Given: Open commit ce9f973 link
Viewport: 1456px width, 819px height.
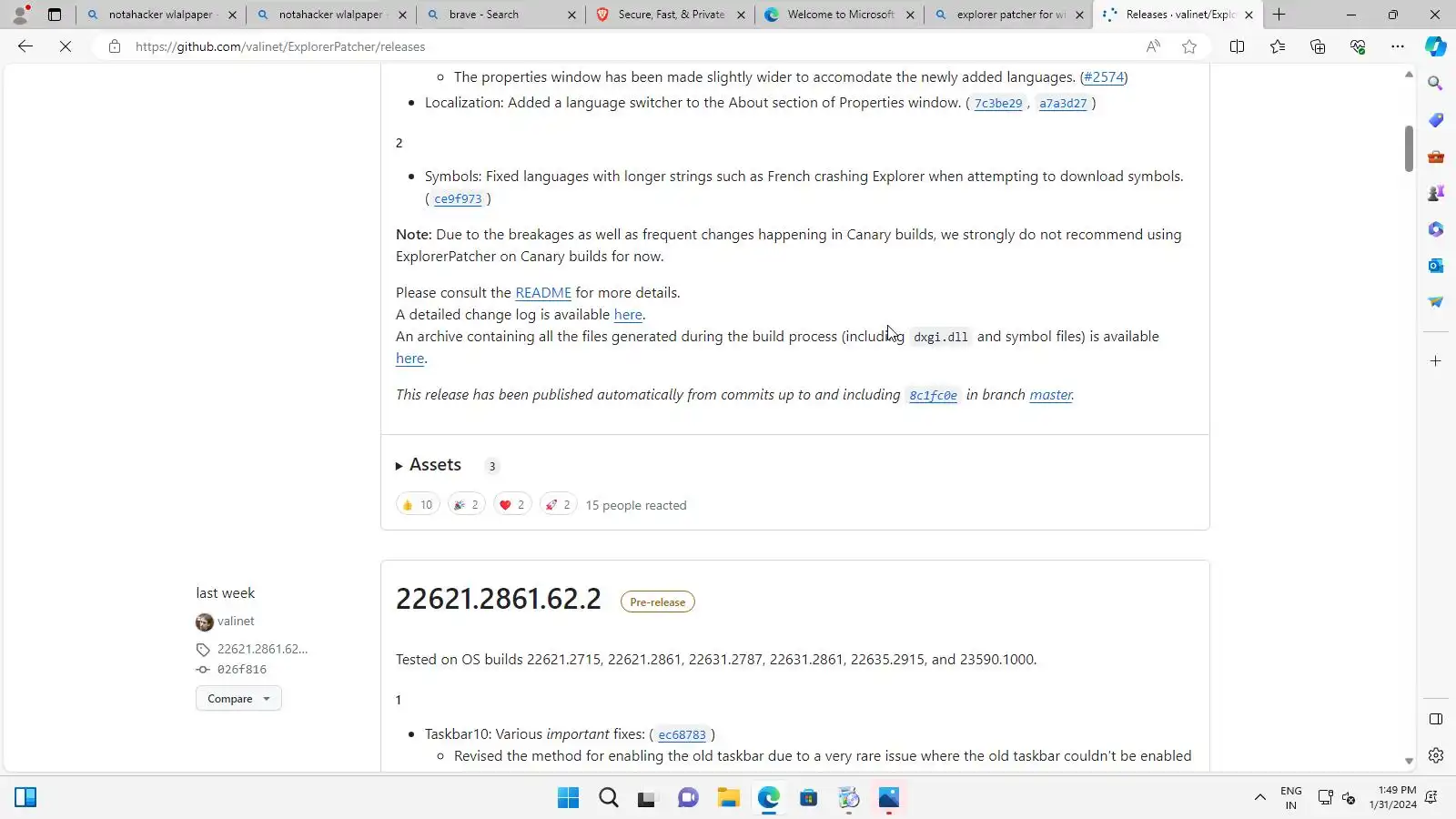Looking at the screenshot, I should pos(458,199).
